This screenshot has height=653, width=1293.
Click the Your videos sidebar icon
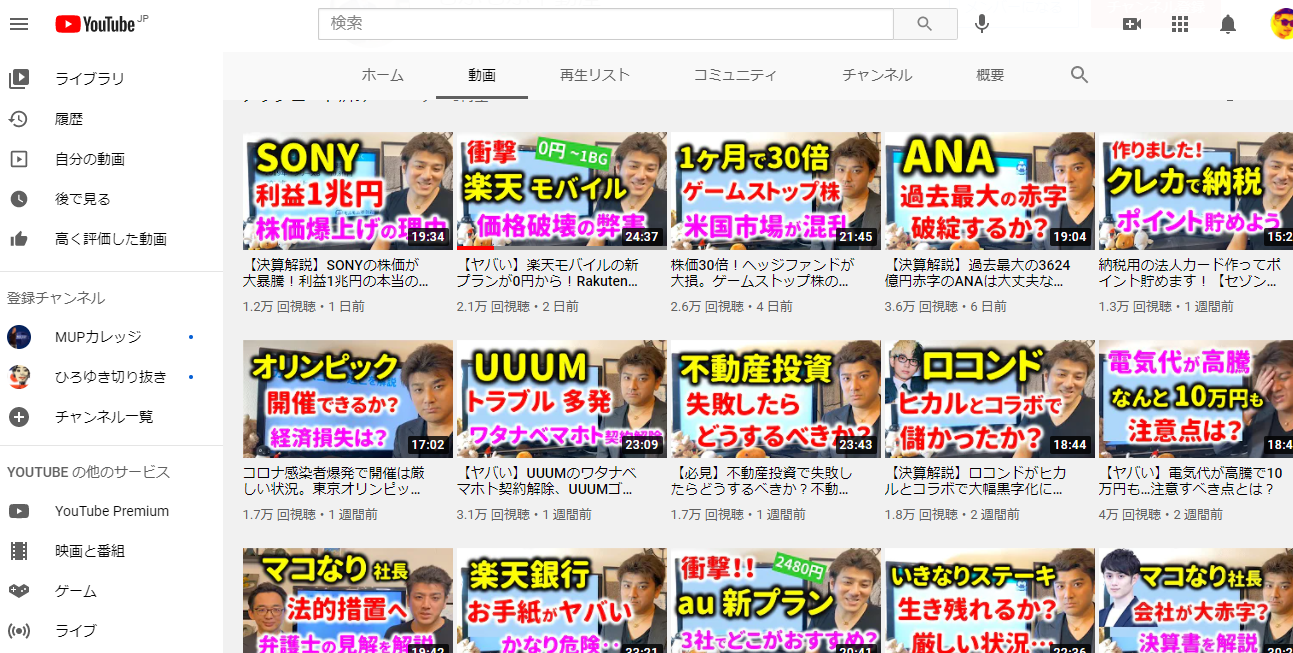click(18, 159)
